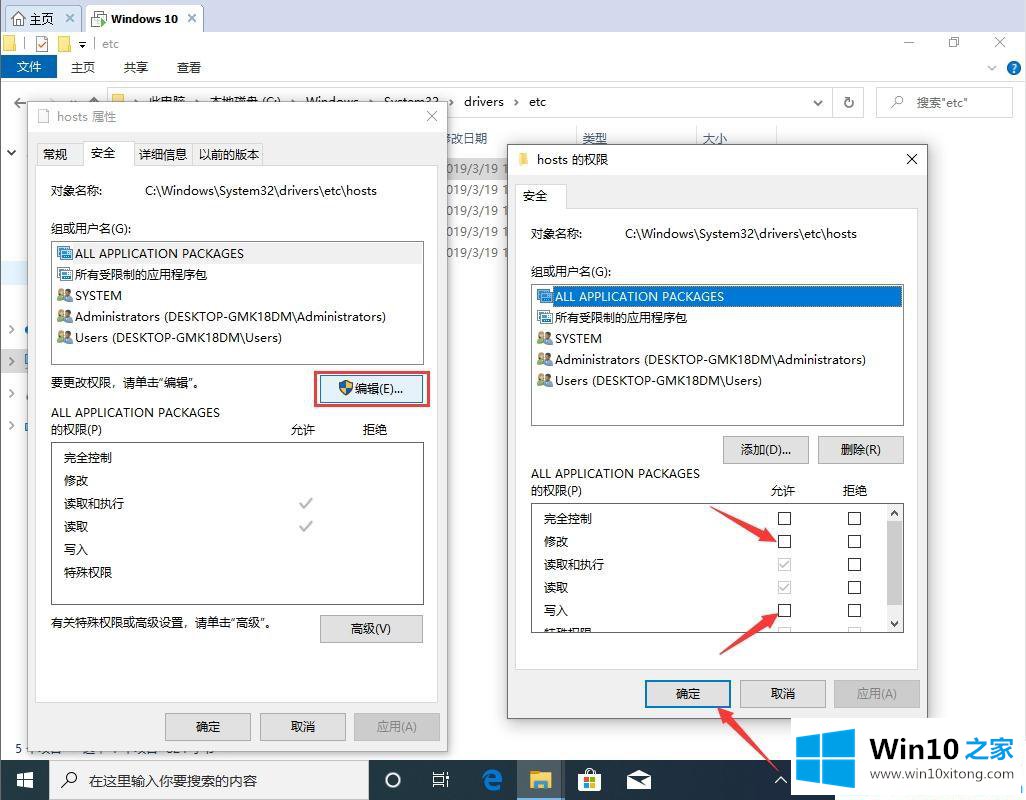The width and height of the screenshot is (1026, 800).
Task: Click Cancel in hosts properties dialog
Action: [303, 727]
